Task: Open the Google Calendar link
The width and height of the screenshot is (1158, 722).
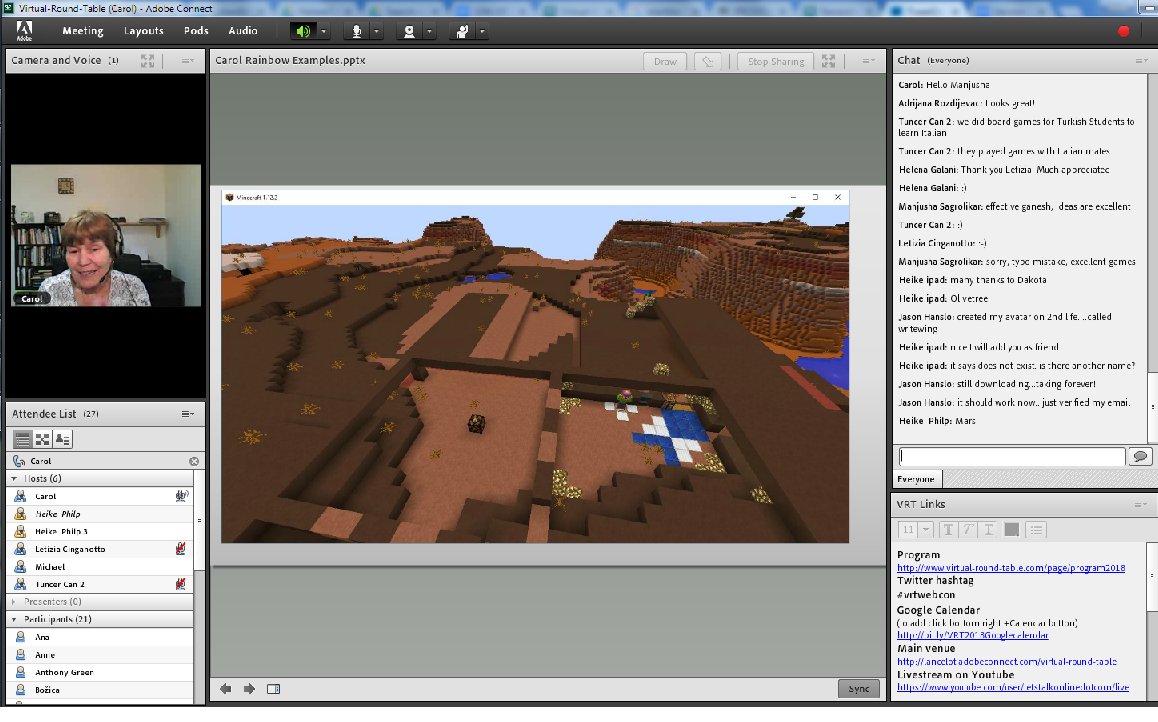Action: [973, 636]
